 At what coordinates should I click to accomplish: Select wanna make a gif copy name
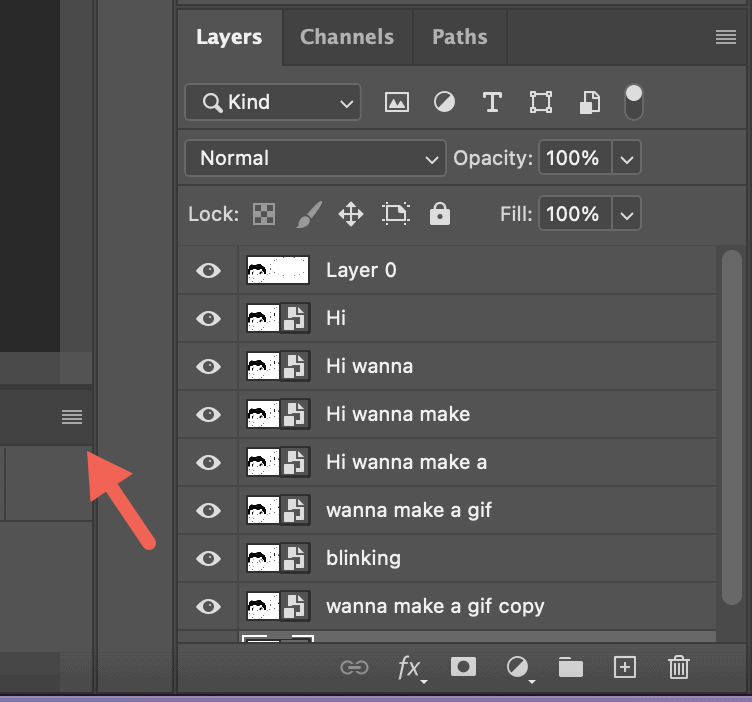435,607
